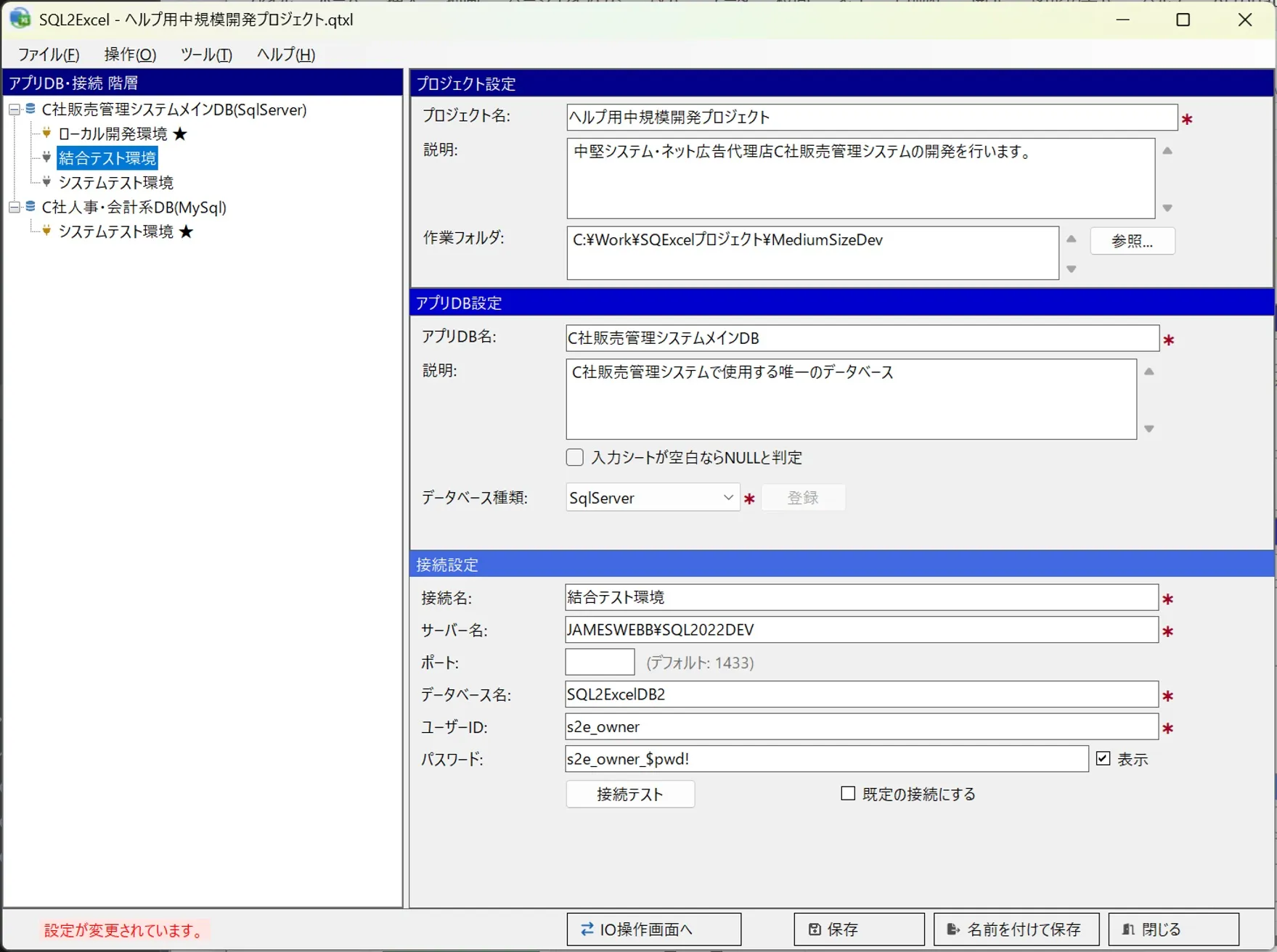
Task: Click the パスワード input field
Action: [827, 758]
